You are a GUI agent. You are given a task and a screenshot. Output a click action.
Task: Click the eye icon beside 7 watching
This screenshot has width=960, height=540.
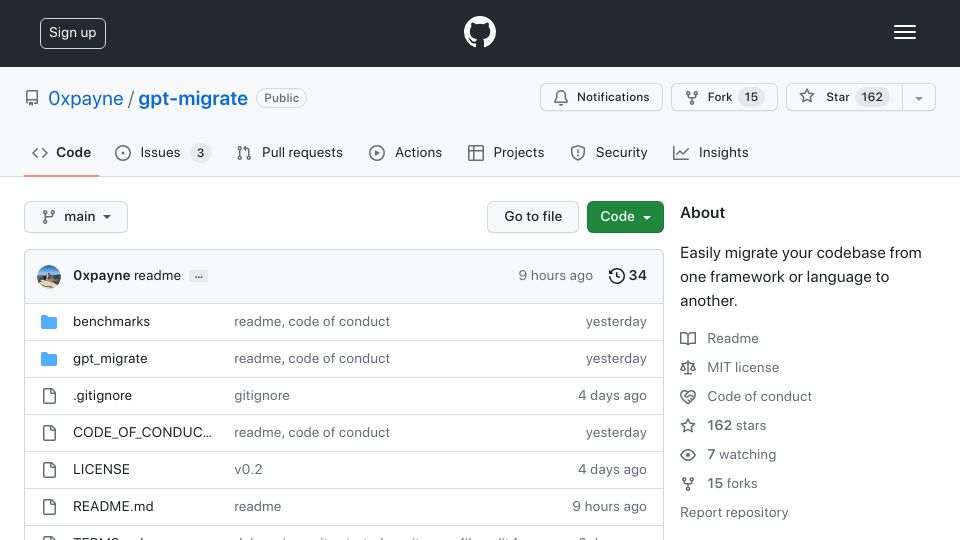tap(688, 455)
